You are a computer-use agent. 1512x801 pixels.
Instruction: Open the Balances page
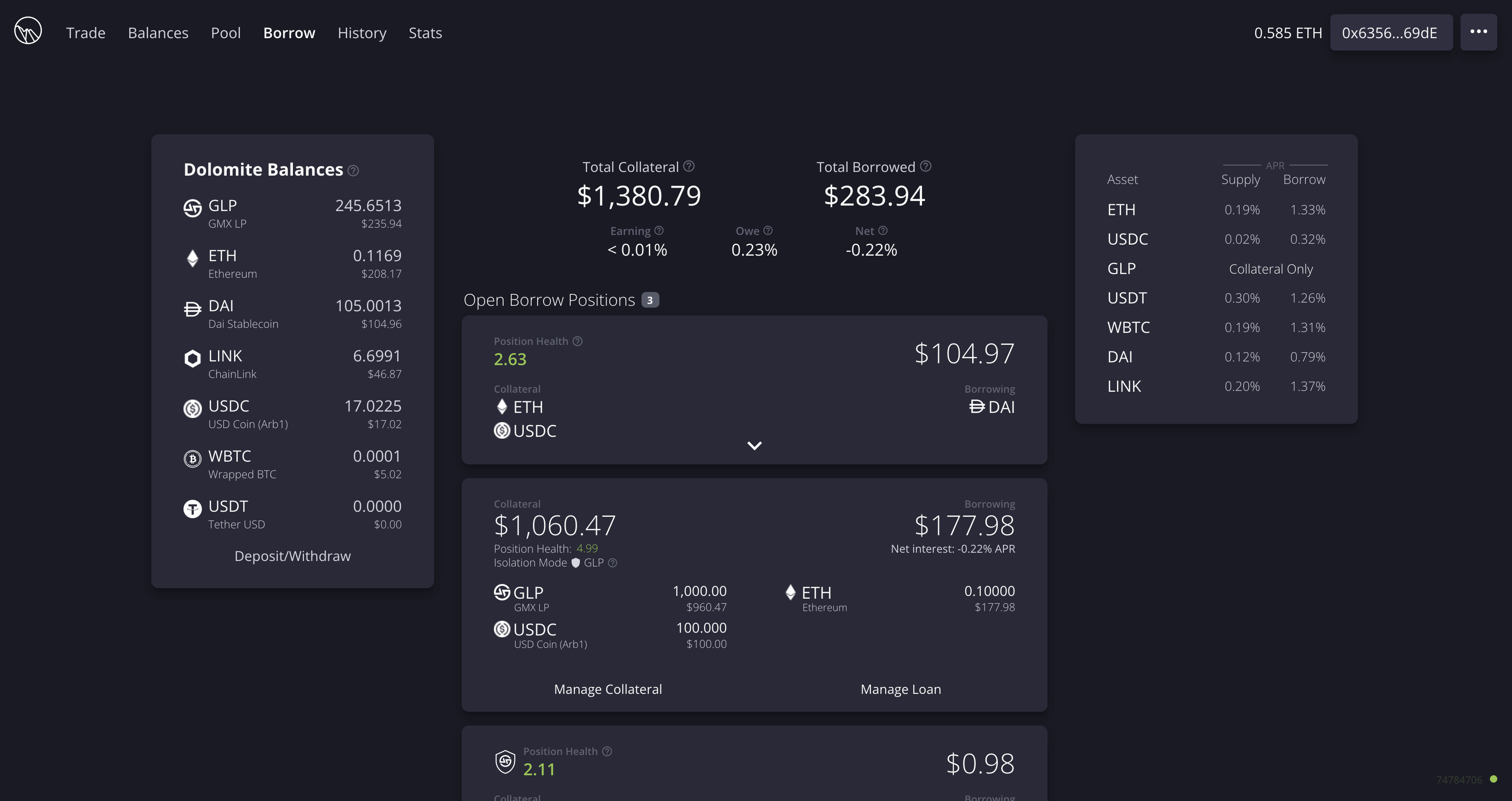[158, 33]
